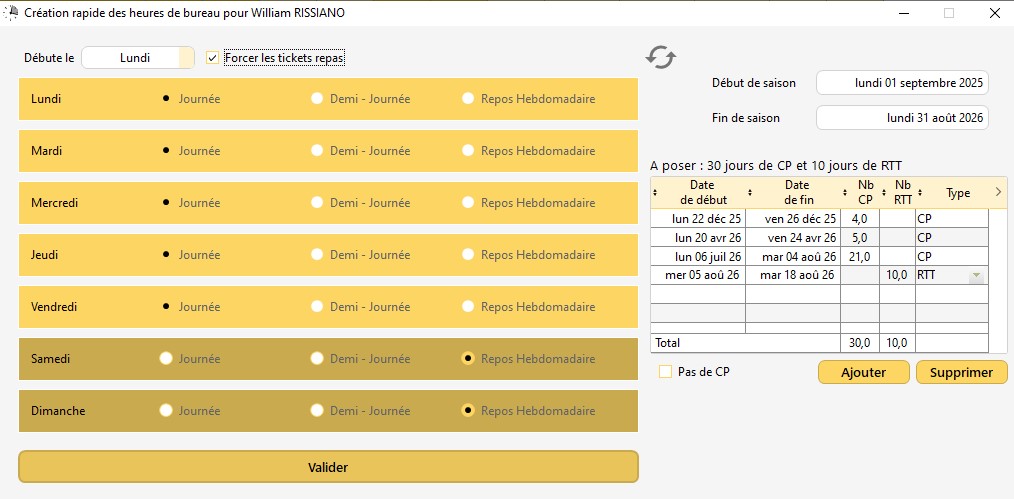This screenshot has height=499, width=1014.
Task: Click the sort arrows on Date de début column
Action: [x=655, y=192]
